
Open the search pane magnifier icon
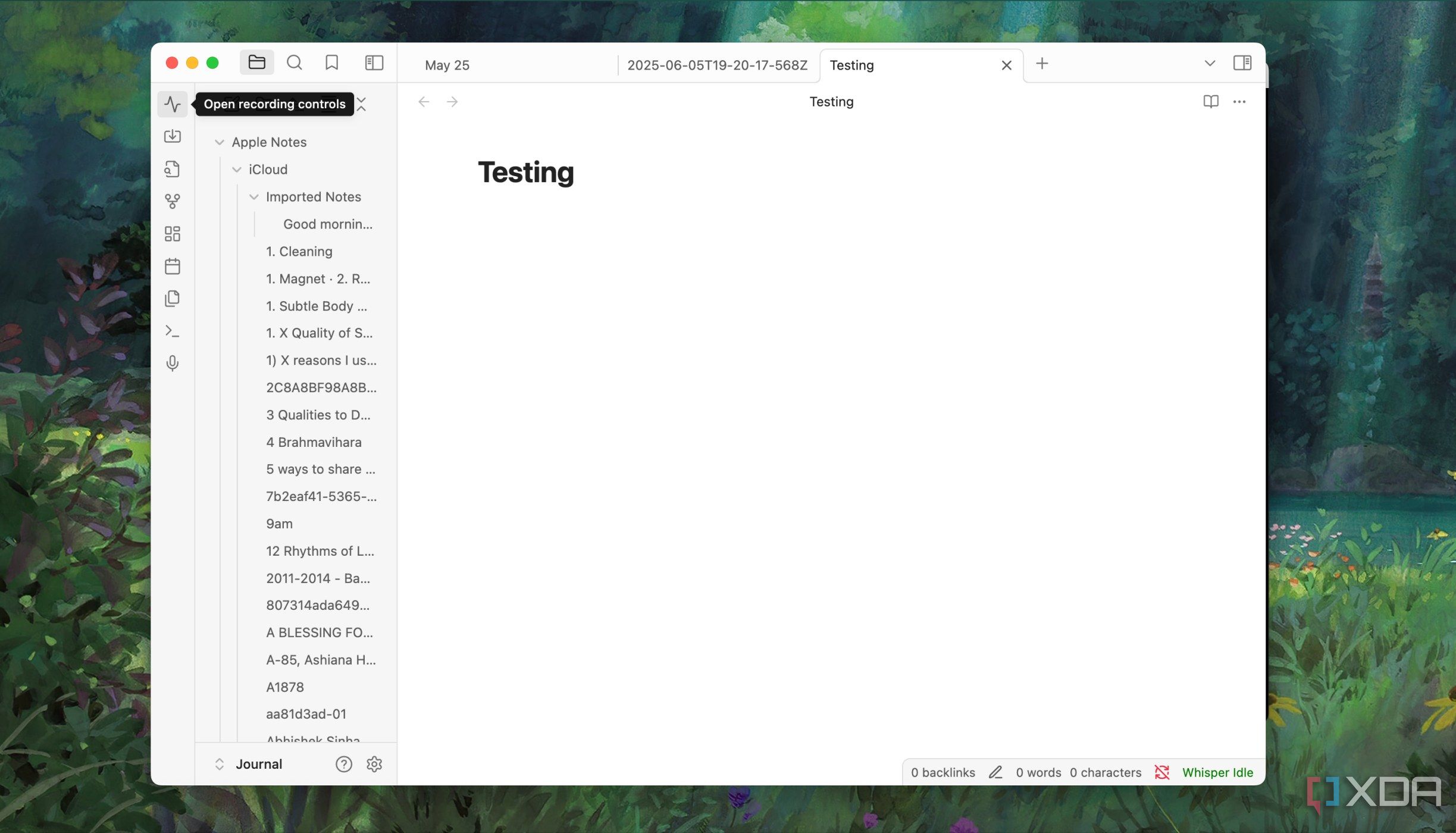[x=295, y=62]
